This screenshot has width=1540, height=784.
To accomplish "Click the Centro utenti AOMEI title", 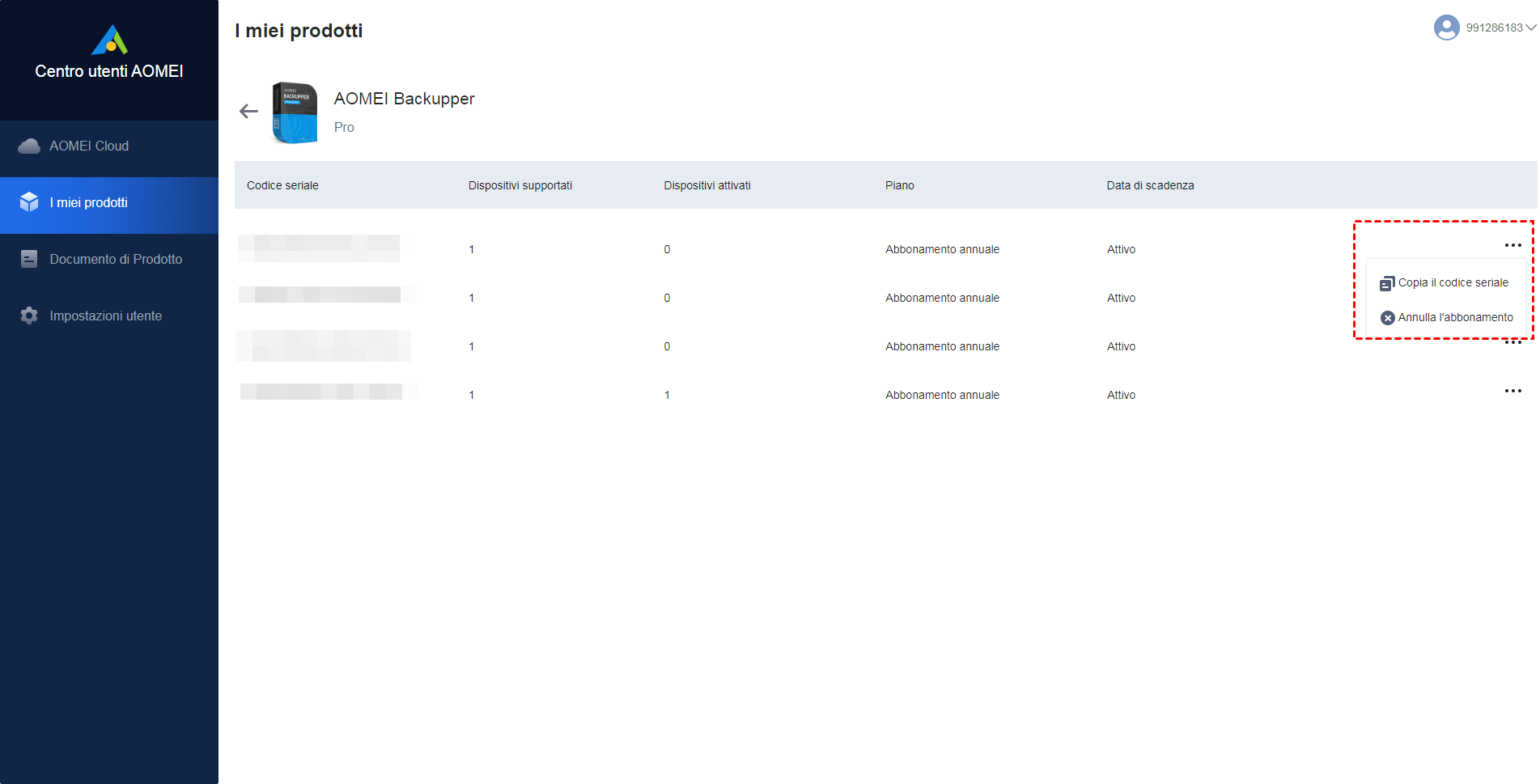I will point(109,71).
